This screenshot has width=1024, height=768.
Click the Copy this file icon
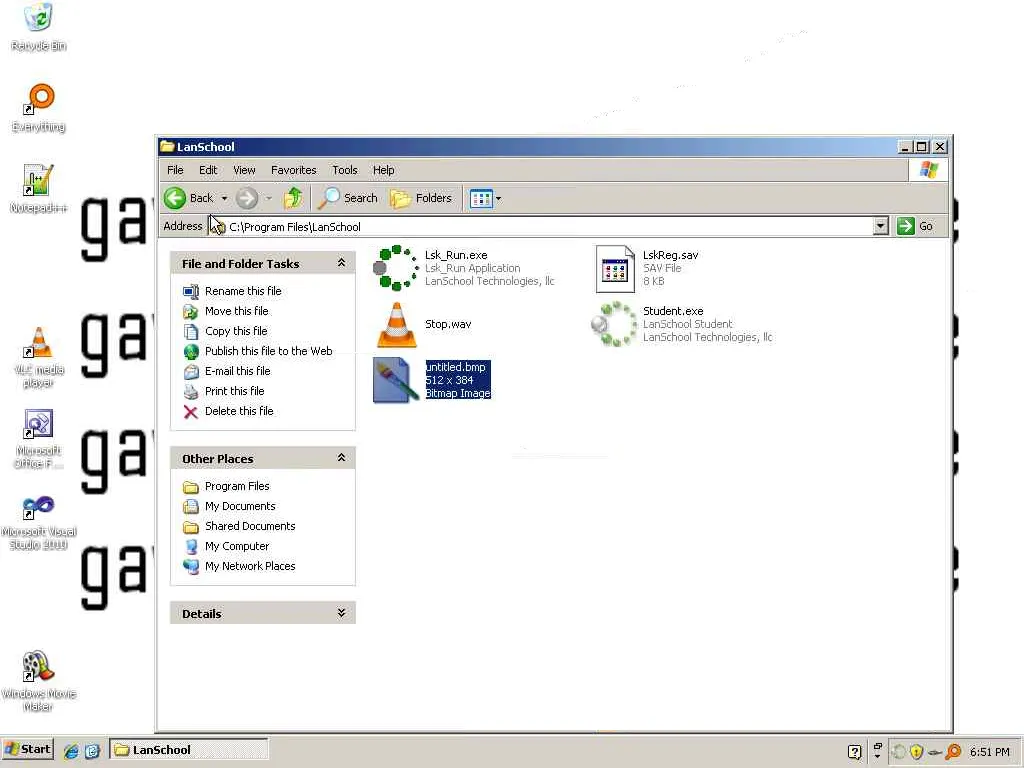point(191,332)
